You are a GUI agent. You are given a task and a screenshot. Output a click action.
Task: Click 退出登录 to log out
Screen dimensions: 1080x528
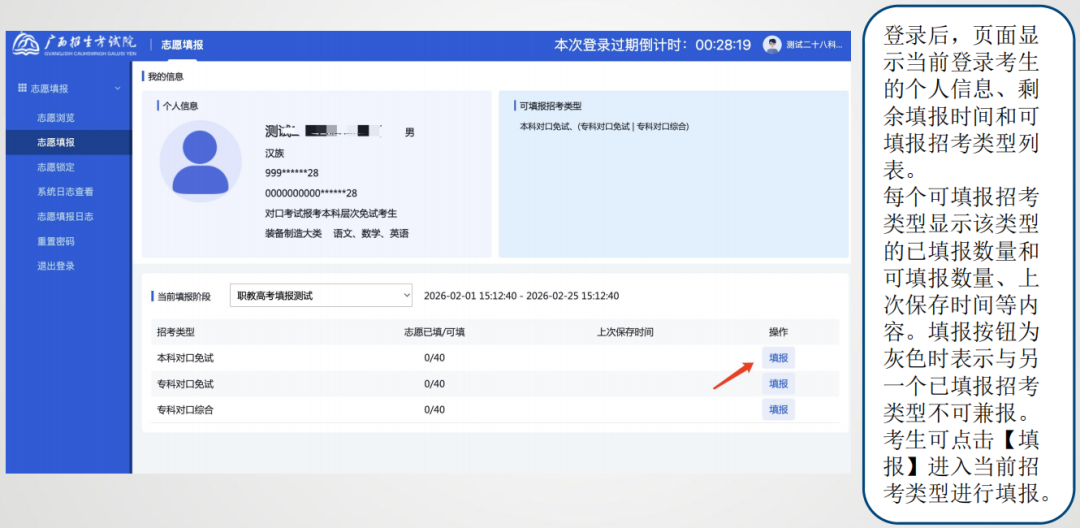click(x=56, y=266)
